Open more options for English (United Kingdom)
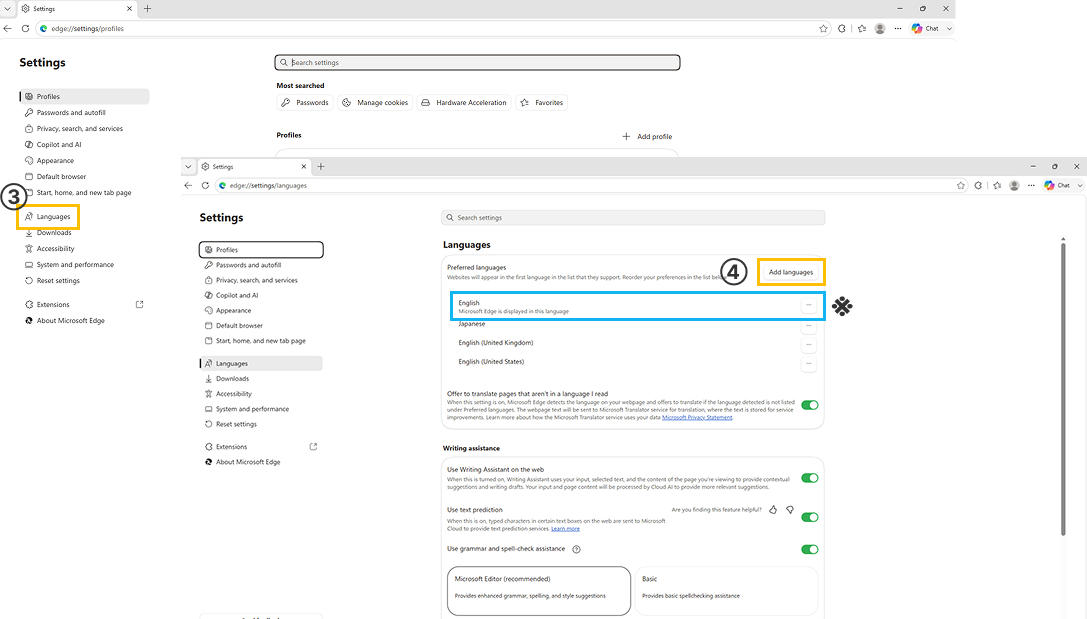1087x619 pixels. [x=808, y=345]
